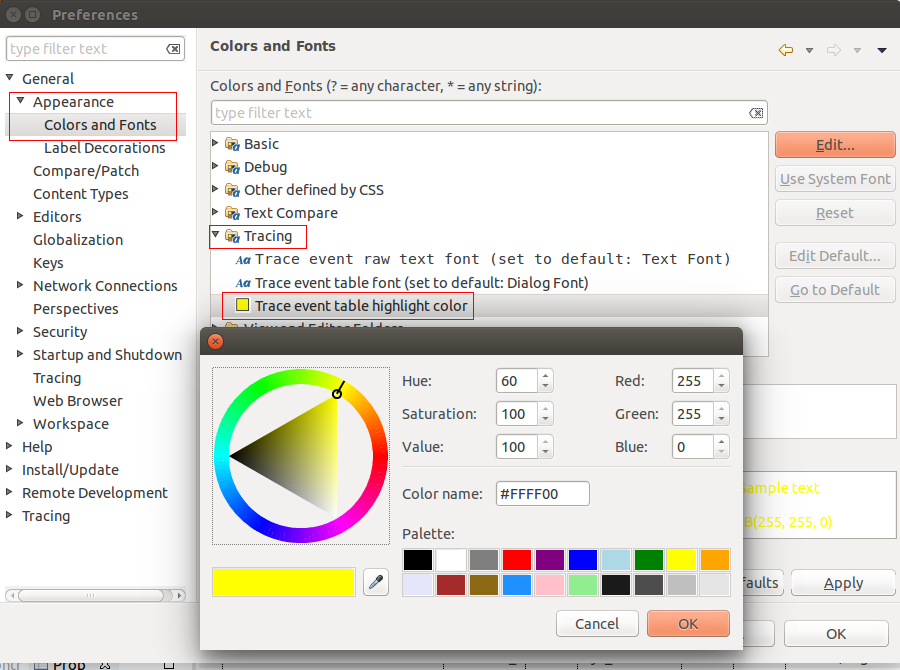Click the Edit... button
This screenshot has width=900, height=670.
pyautogui.click(x=835, y=144)
